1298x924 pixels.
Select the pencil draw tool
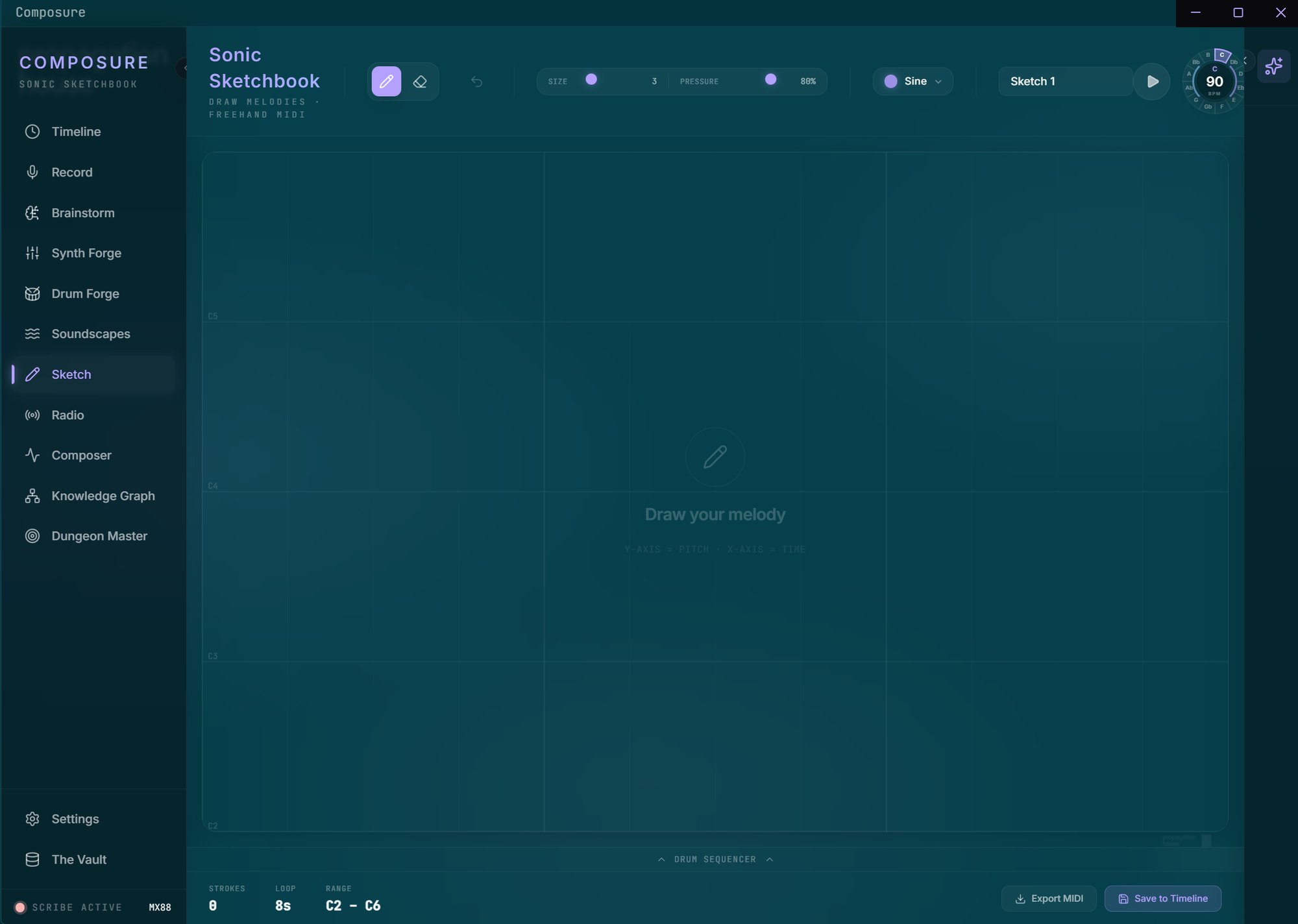click(386, 81)
